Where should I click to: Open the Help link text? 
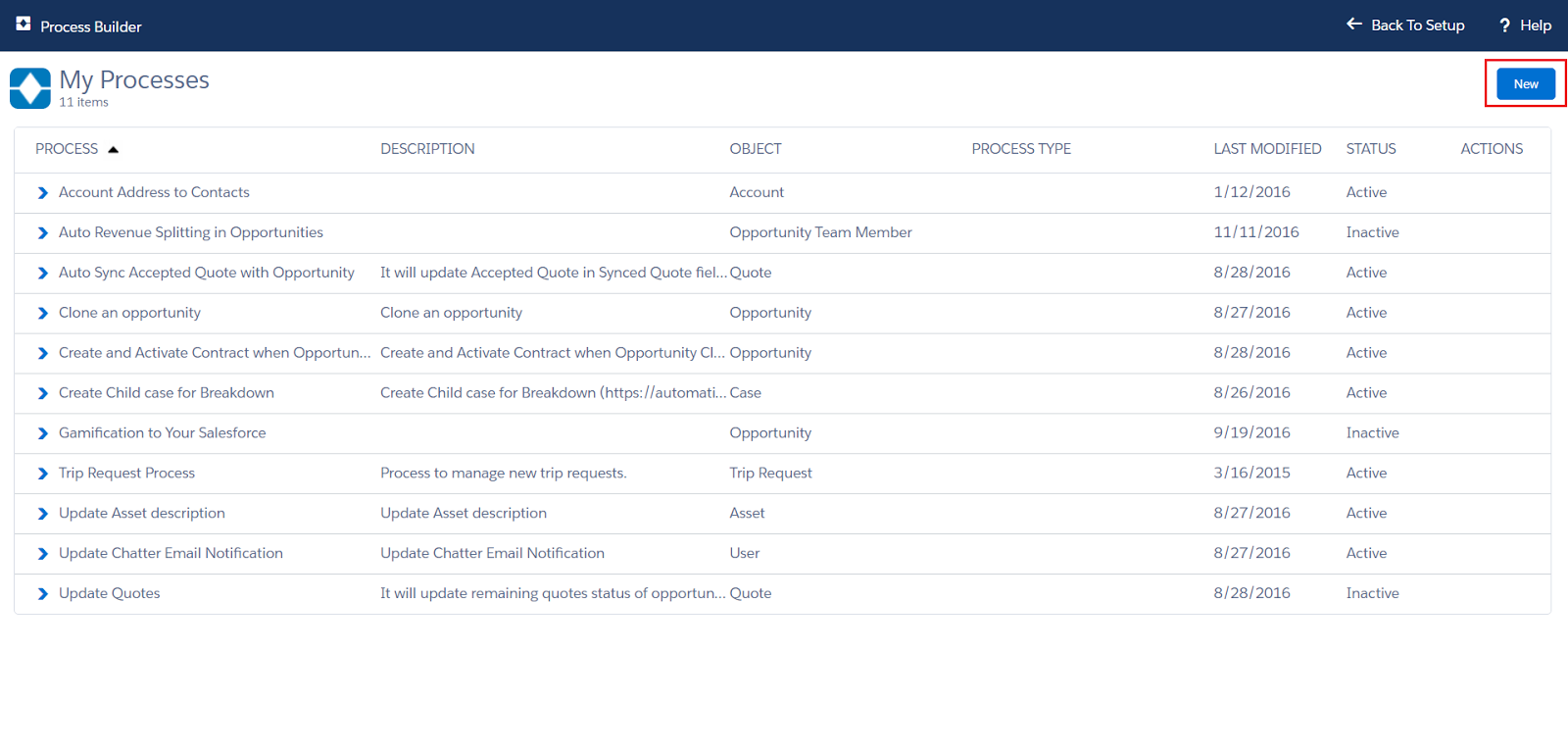click(1536, 25)
